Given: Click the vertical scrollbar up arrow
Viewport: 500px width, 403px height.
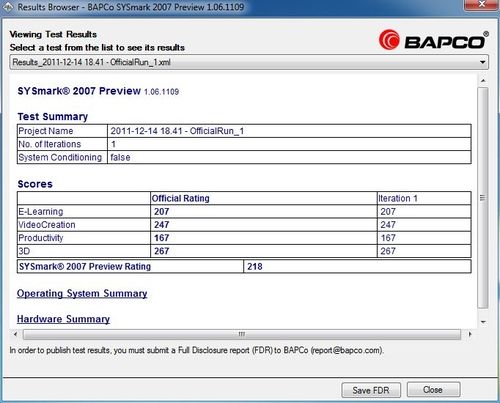Looking at the screenshot, I should [483, 81].
